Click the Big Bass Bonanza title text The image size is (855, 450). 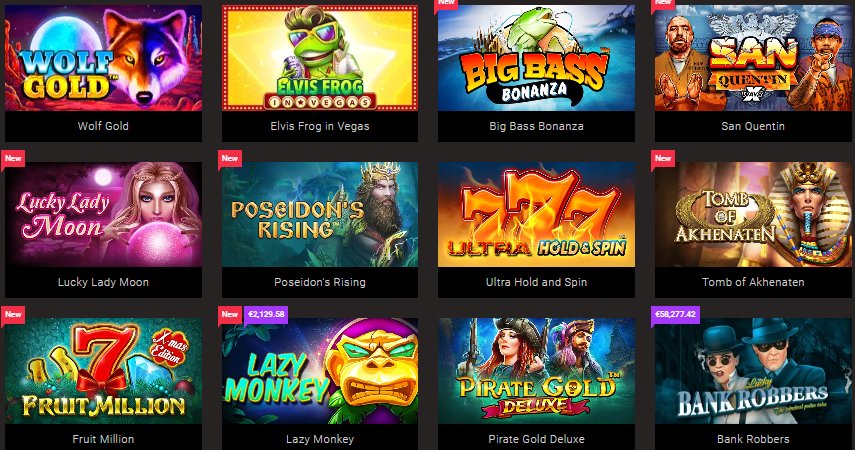coord(537,126)
